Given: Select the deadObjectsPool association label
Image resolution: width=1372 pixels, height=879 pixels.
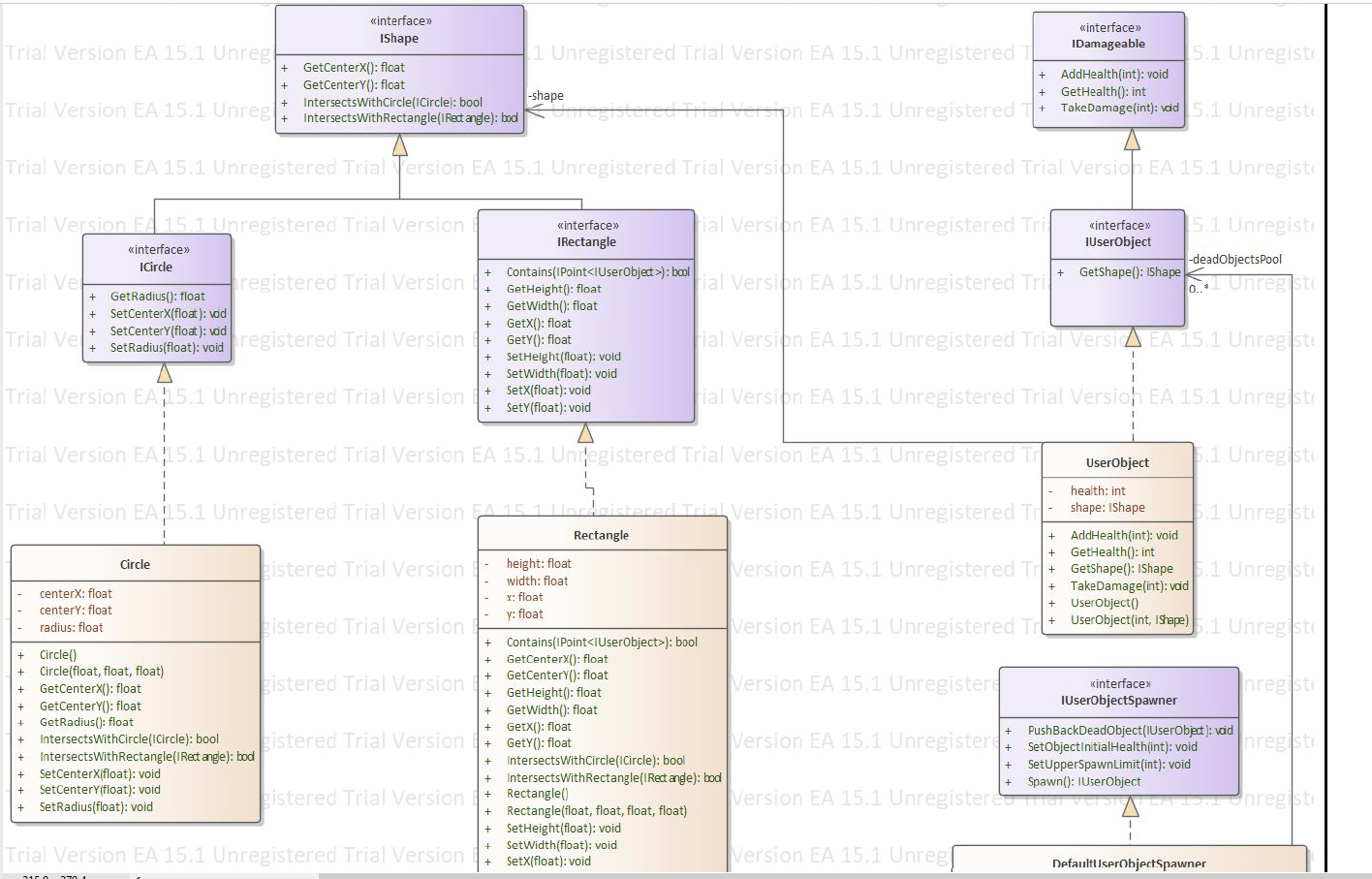Looking at the screenshot, I should (1235, 260).
